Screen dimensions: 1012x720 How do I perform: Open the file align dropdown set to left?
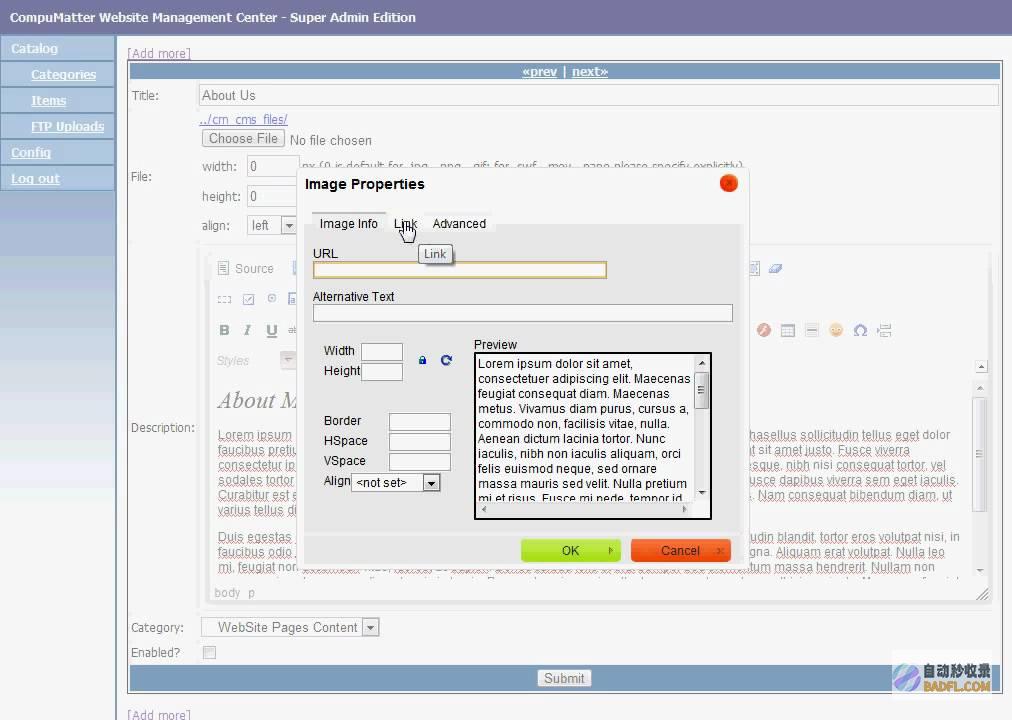coord(271,225)
